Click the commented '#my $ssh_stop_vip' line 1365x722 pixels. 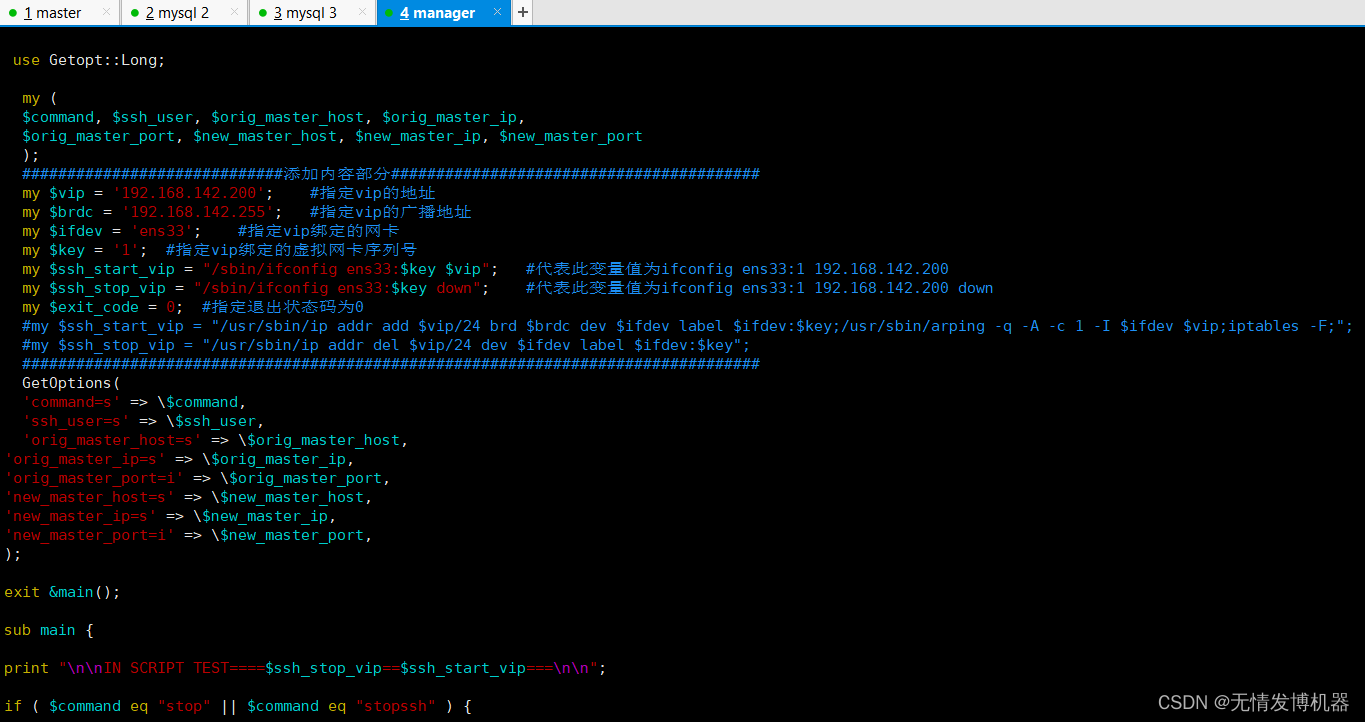point(386,345)
